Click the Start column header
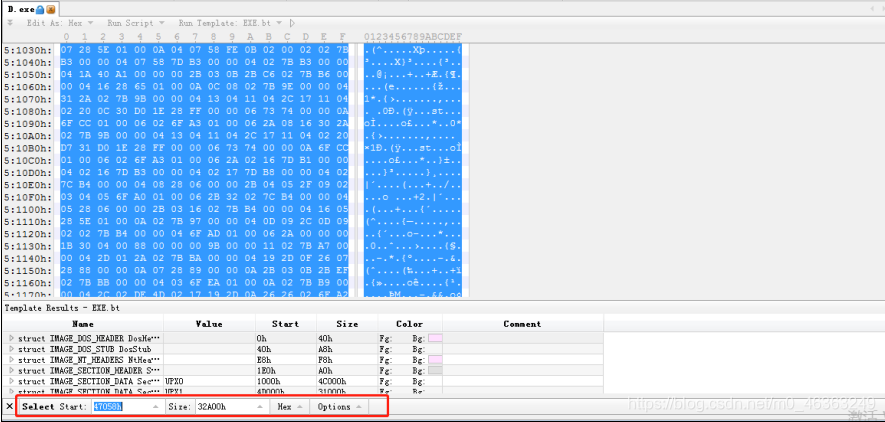This screenshot has width=885, height=422. tap(286, 324)
